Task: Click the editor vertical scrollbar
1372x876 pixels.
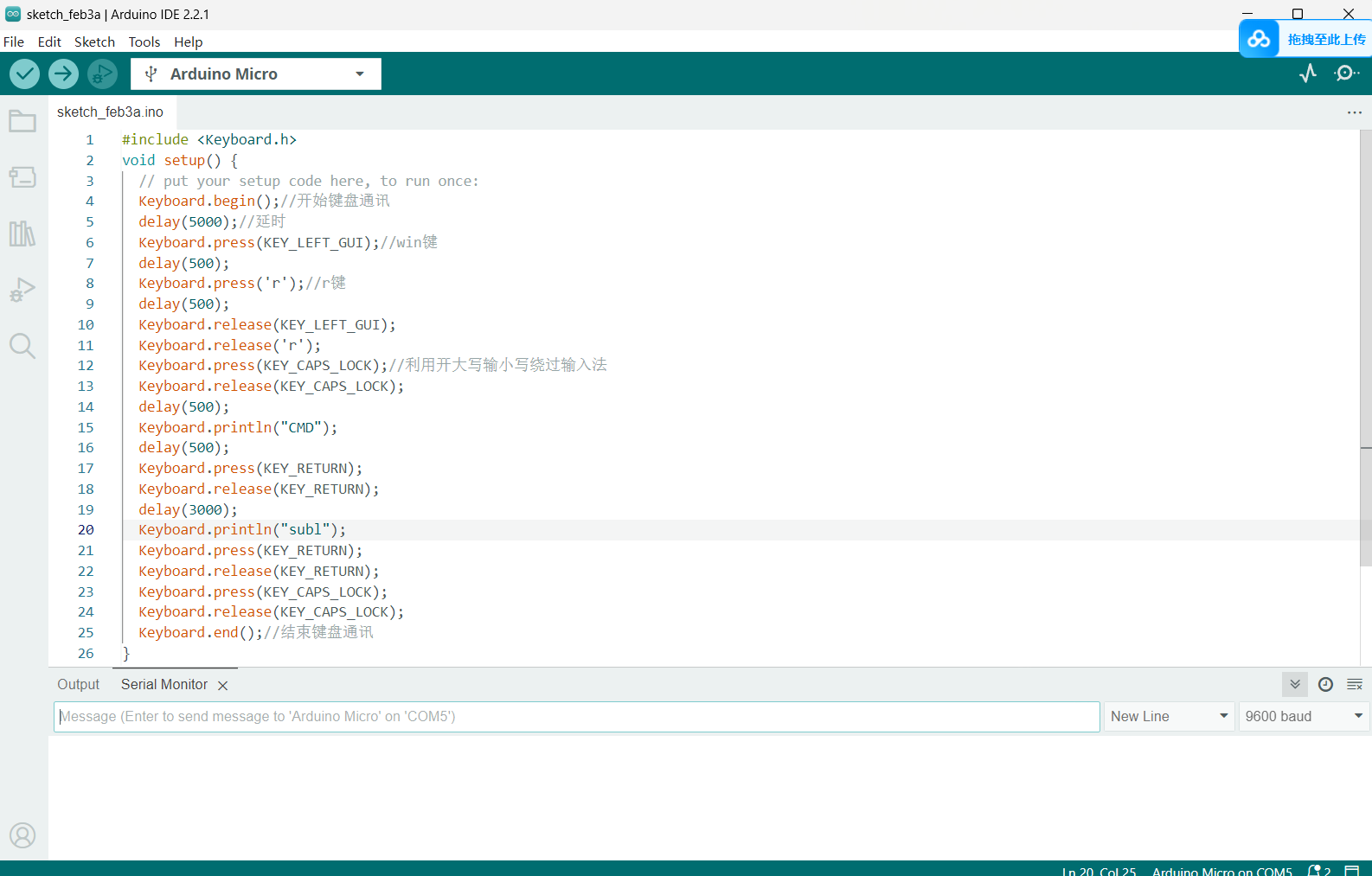Action: [x=1365, y=346]
